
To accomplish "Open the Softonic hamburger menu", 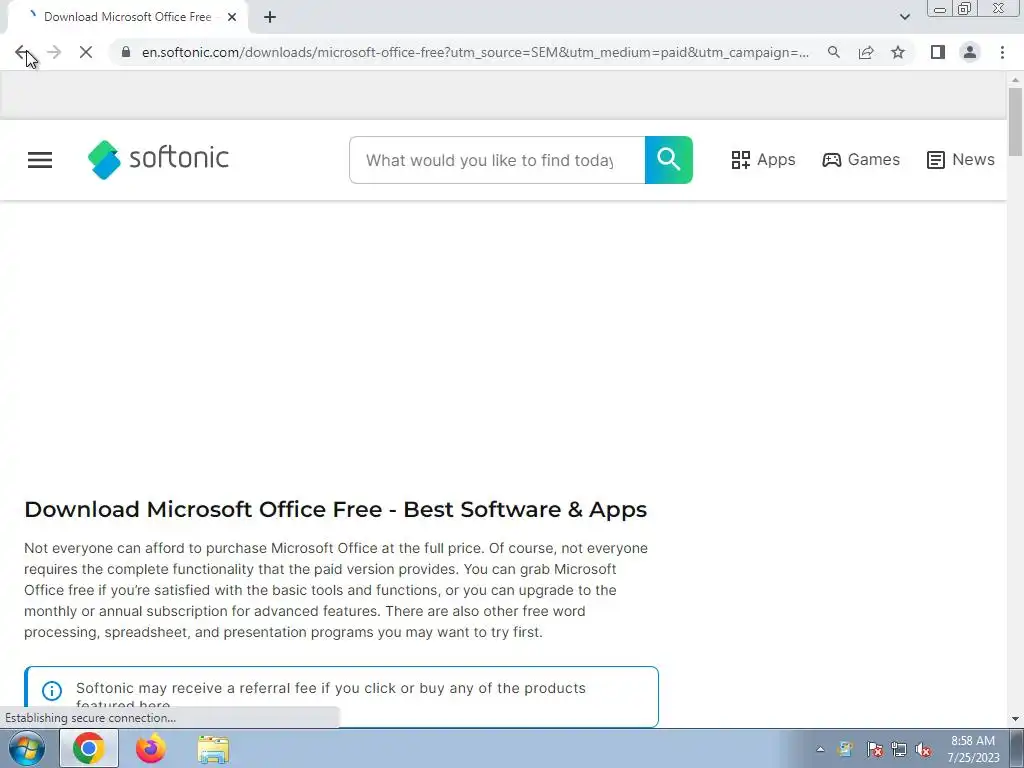I will [x=40, y=160].
